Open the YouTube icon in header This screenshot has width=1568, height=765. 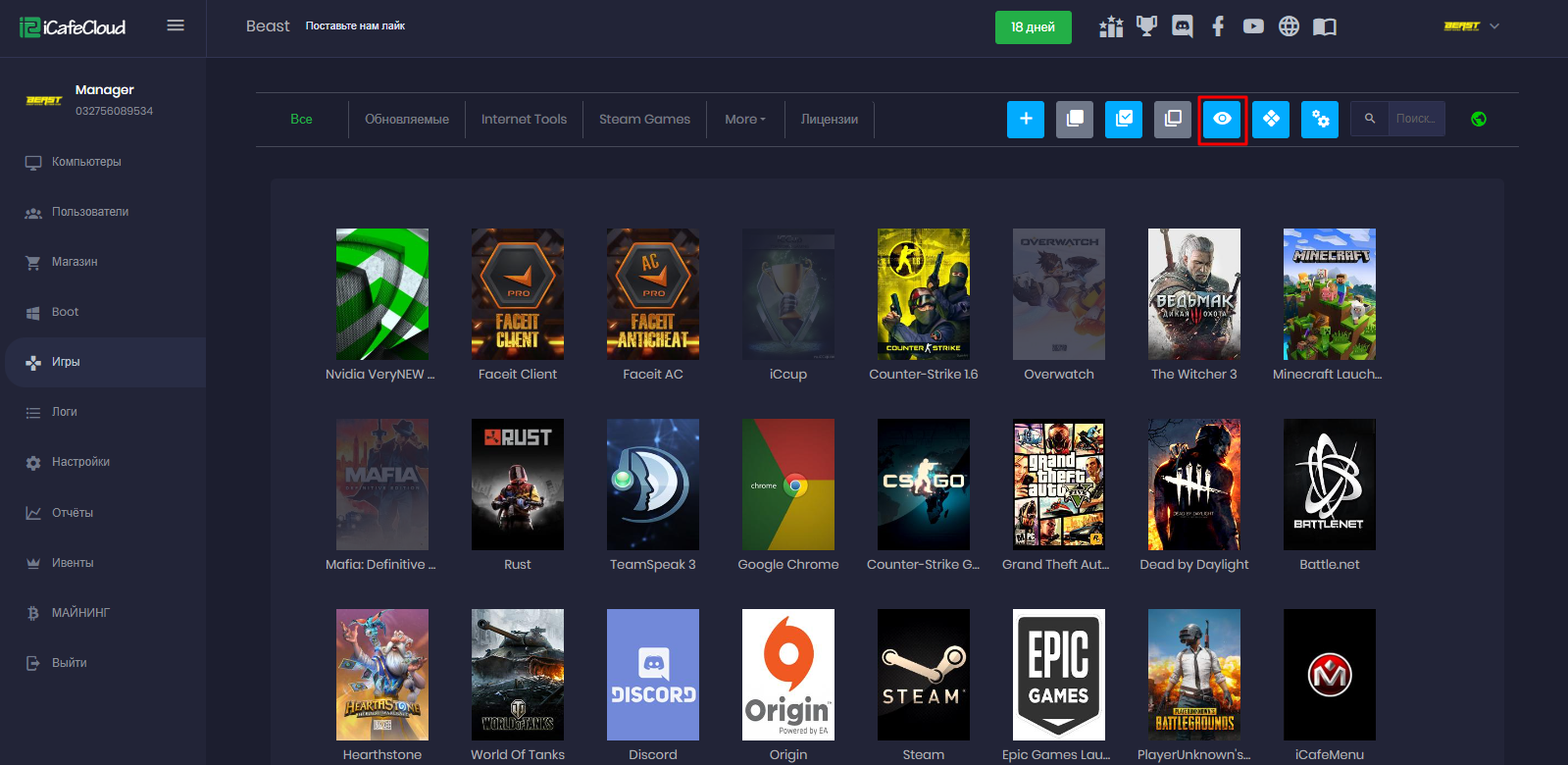click(1253, 26)
